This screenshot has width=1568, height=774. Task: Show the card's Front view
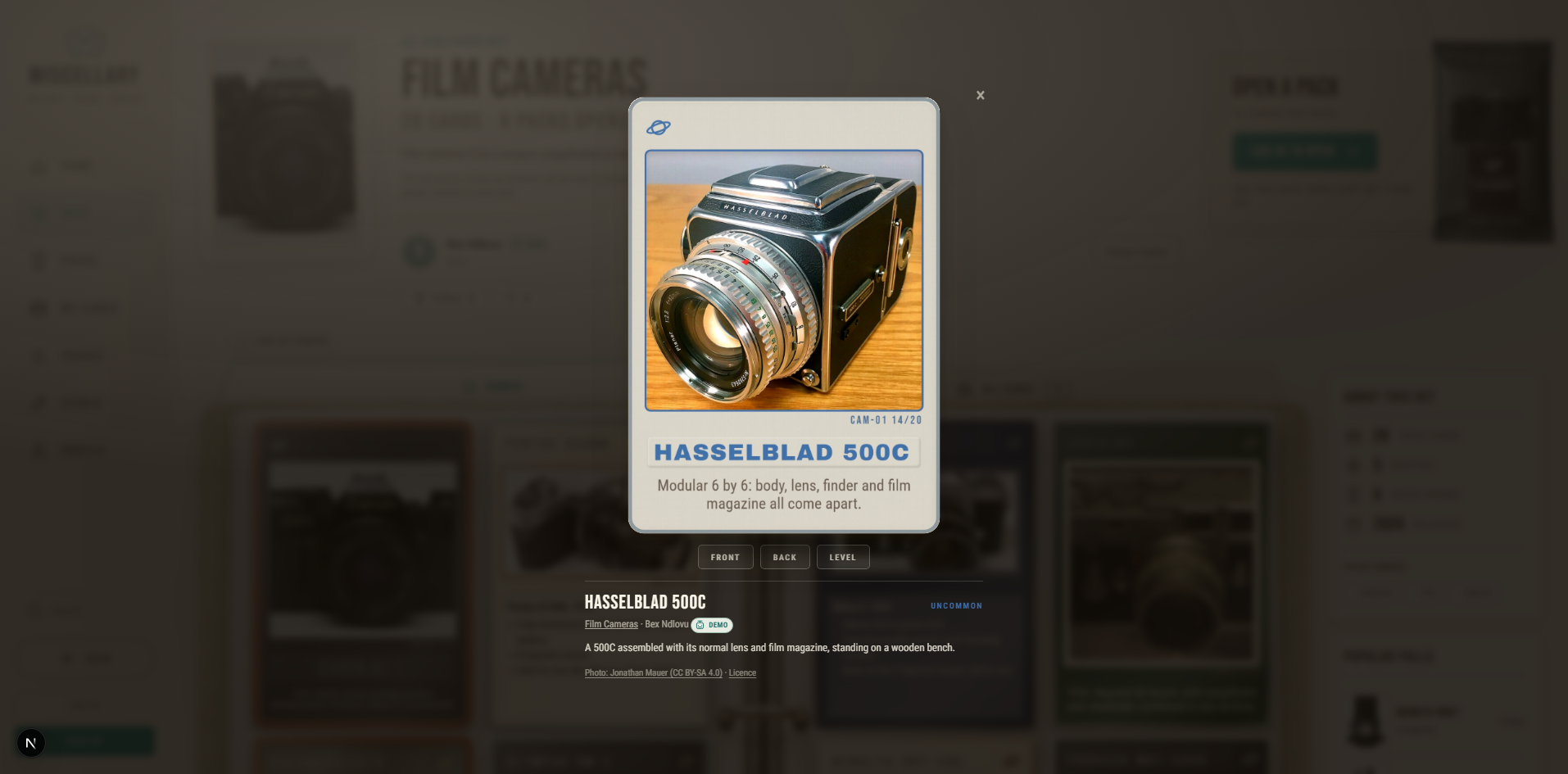(x=725, y=557)
